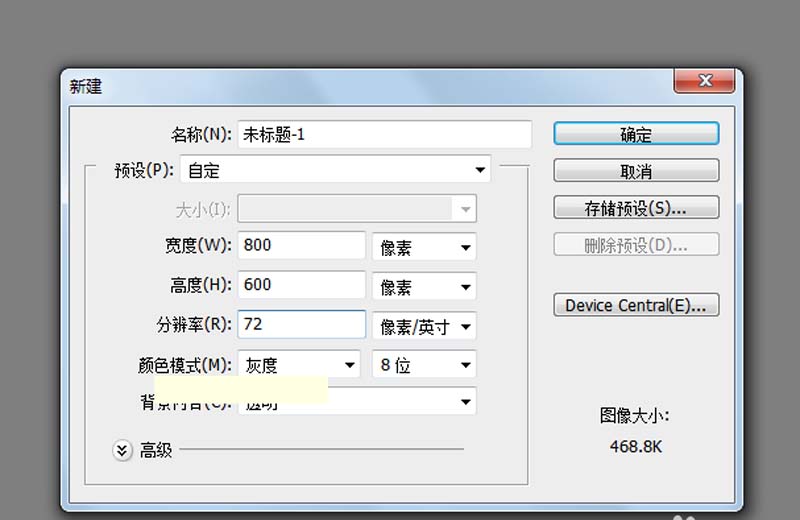Open the 背景内容 dropdown arrow
Screen dimensions: 800x520
[x=465, y=402]
